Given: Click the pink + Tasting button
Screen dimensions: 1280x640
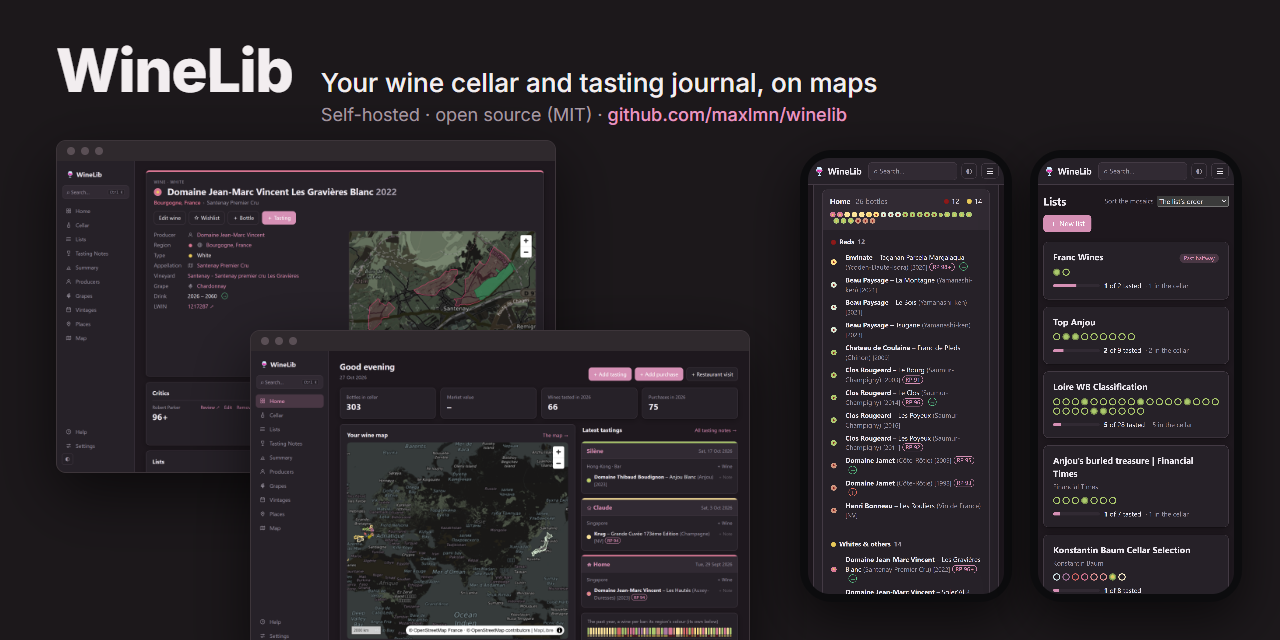Looking at the screenshot, I should (x=279, y=217).
